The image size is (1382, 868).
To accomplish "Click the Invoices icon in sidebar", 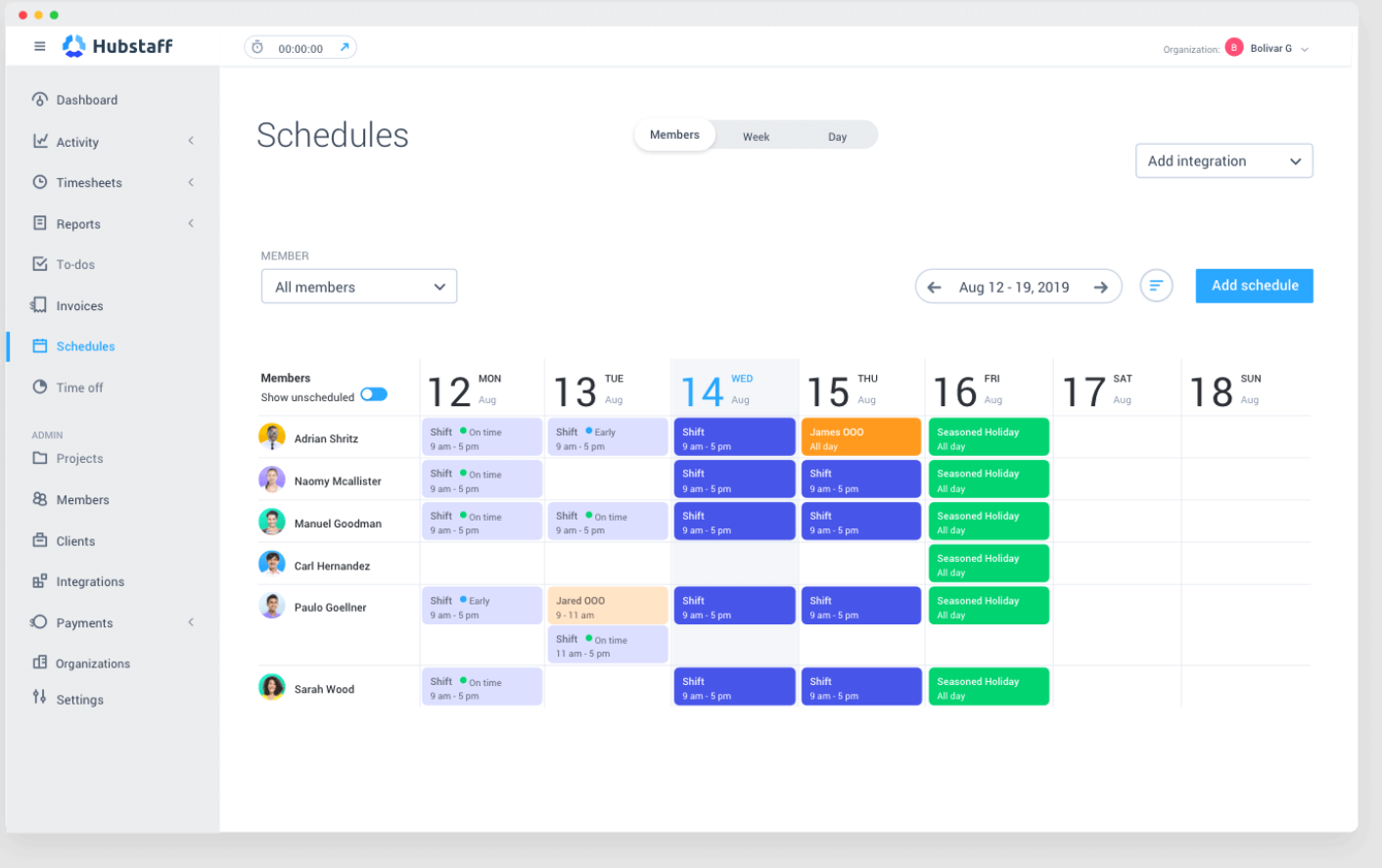I will tap(39, 305).
